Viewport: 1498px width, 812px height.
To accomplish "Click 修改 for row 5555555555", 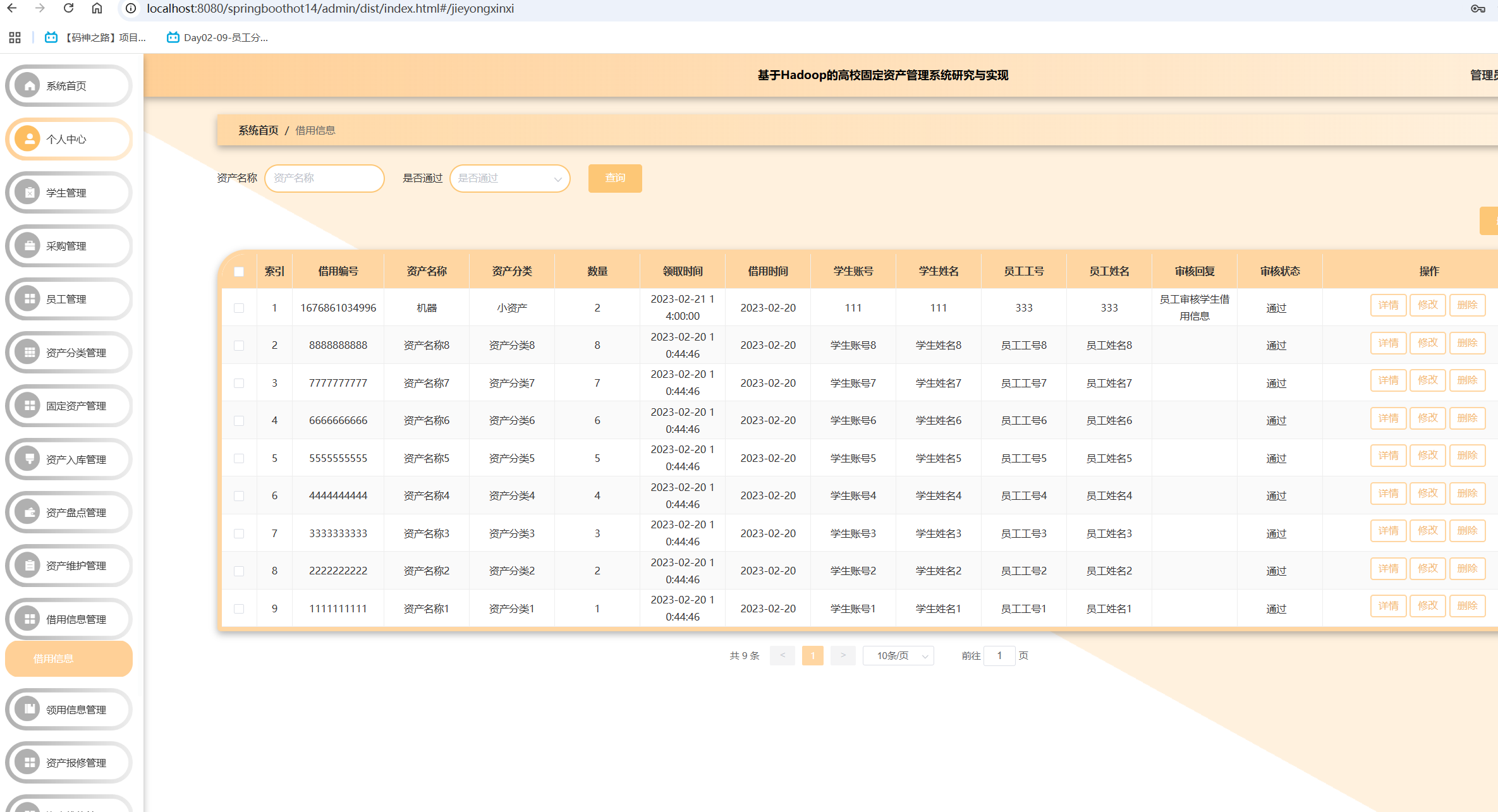I will (x=1427, y=456).
